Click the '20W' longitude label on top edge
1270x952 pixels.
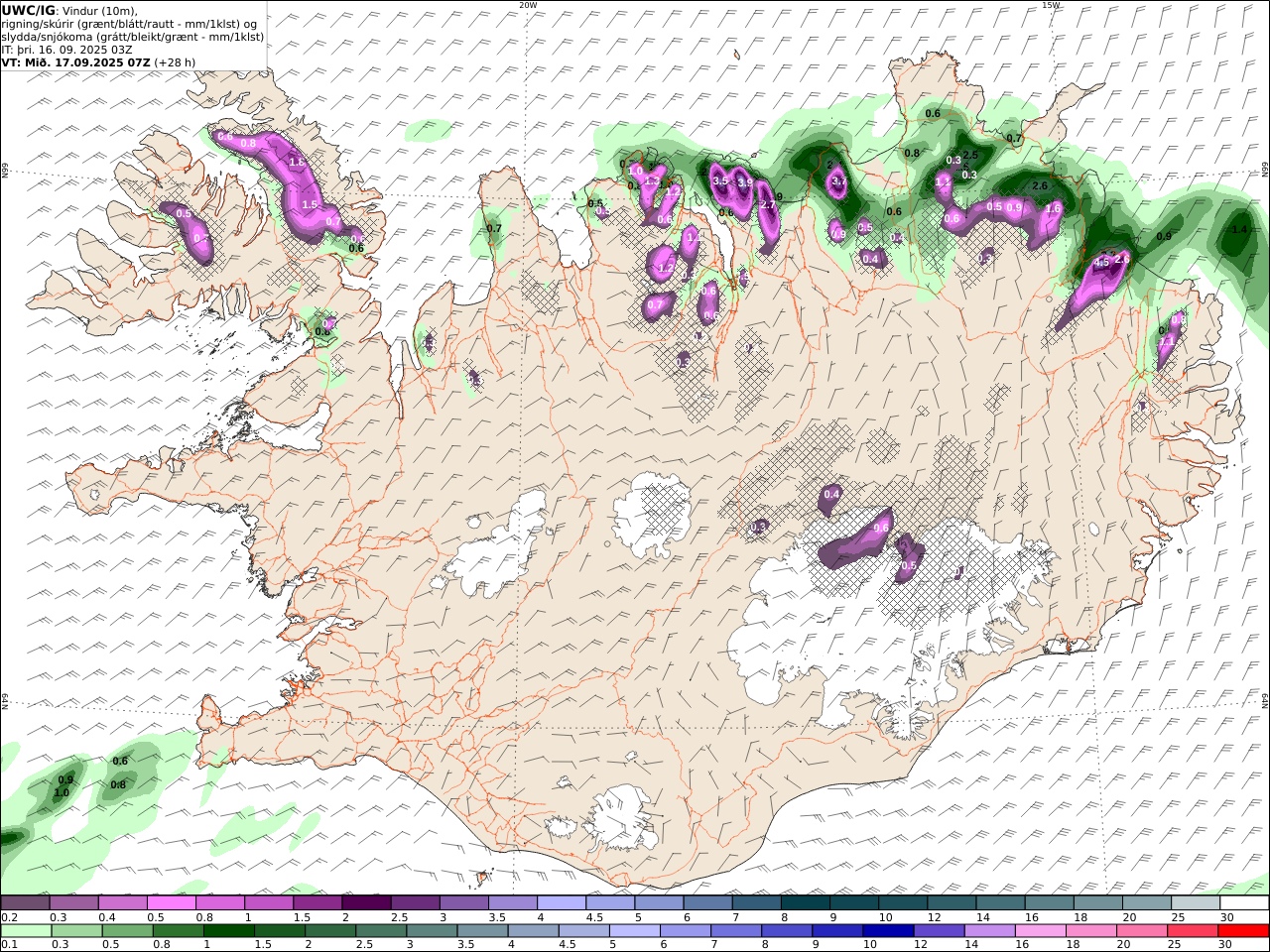528,5
